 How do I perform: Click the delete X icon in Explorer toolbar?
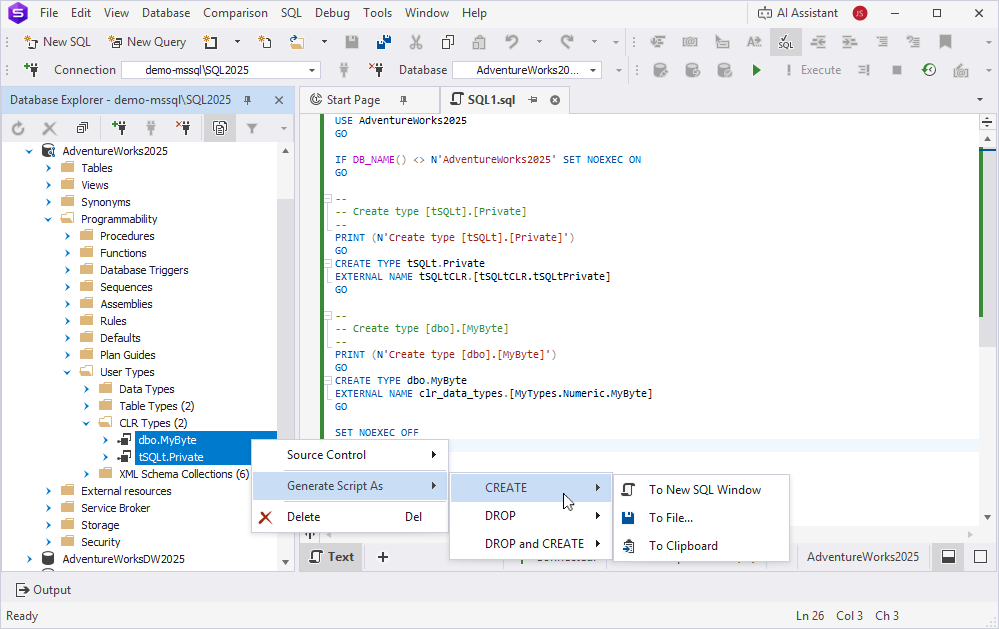pyautogui.click(x=49, y=129)
